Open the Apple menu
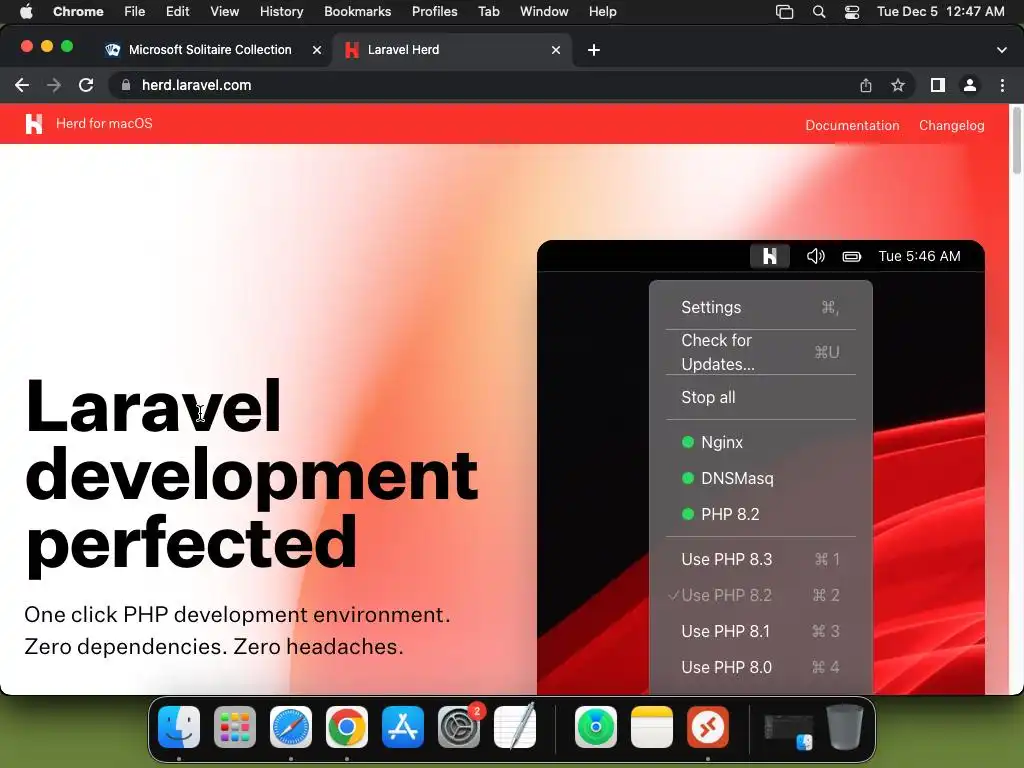 [25, 11]
